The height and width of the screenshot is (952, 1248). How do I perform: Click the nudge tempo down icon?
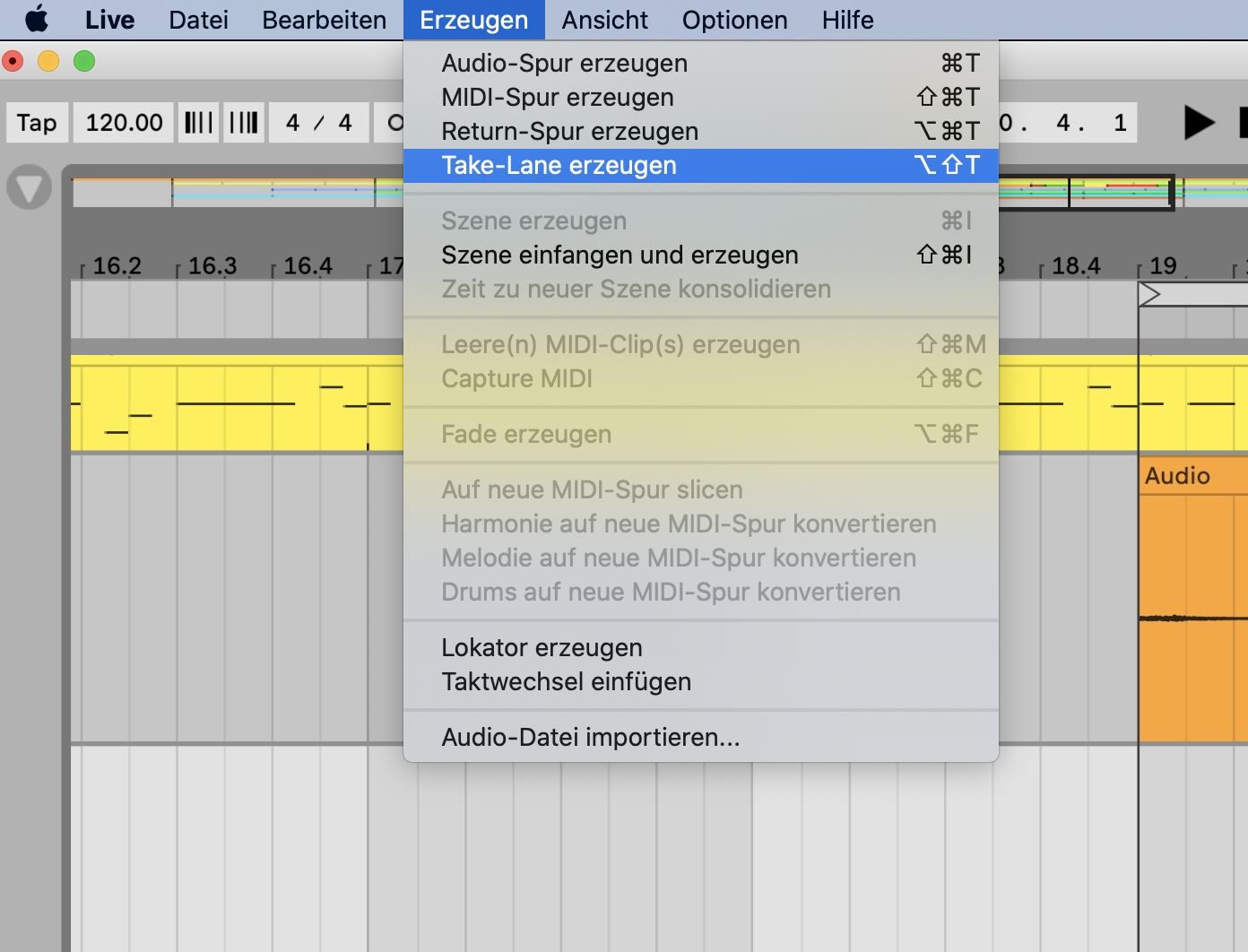[x=199, y=123]
